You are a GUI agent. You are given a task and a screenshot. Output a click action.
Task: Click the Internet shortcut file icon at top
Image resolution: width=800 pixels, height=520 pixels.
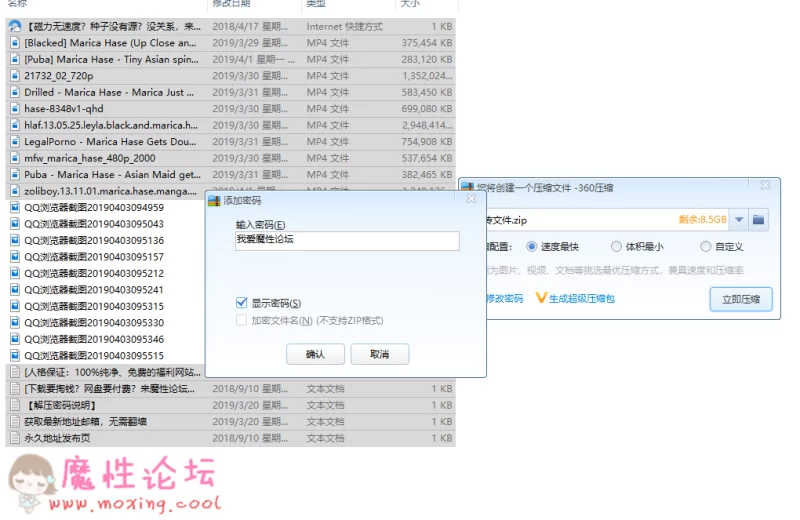tap(15, 26)
